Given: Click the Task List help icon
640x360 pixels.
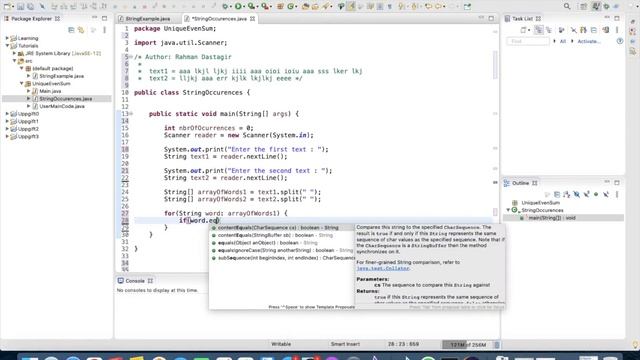Looking at the screenshot, I should pos(620,41).
